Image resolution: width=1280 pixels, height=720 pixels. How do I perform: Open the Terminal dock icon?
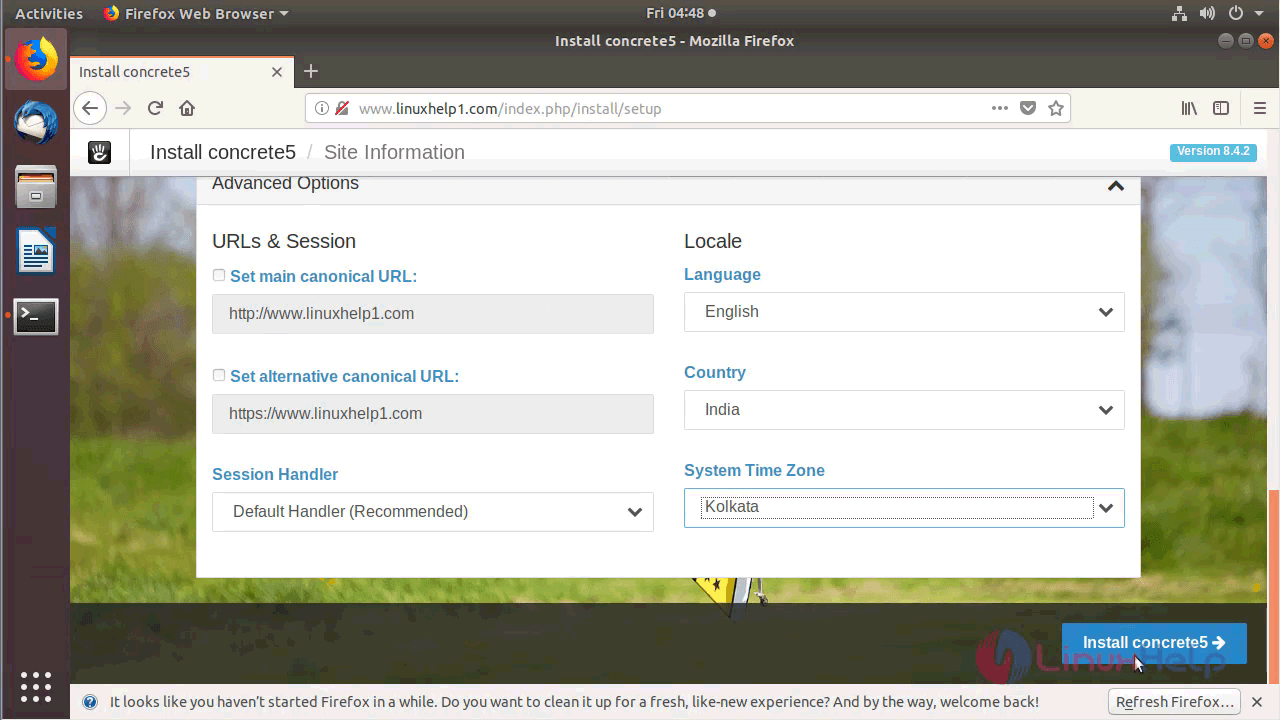[37, 316]
